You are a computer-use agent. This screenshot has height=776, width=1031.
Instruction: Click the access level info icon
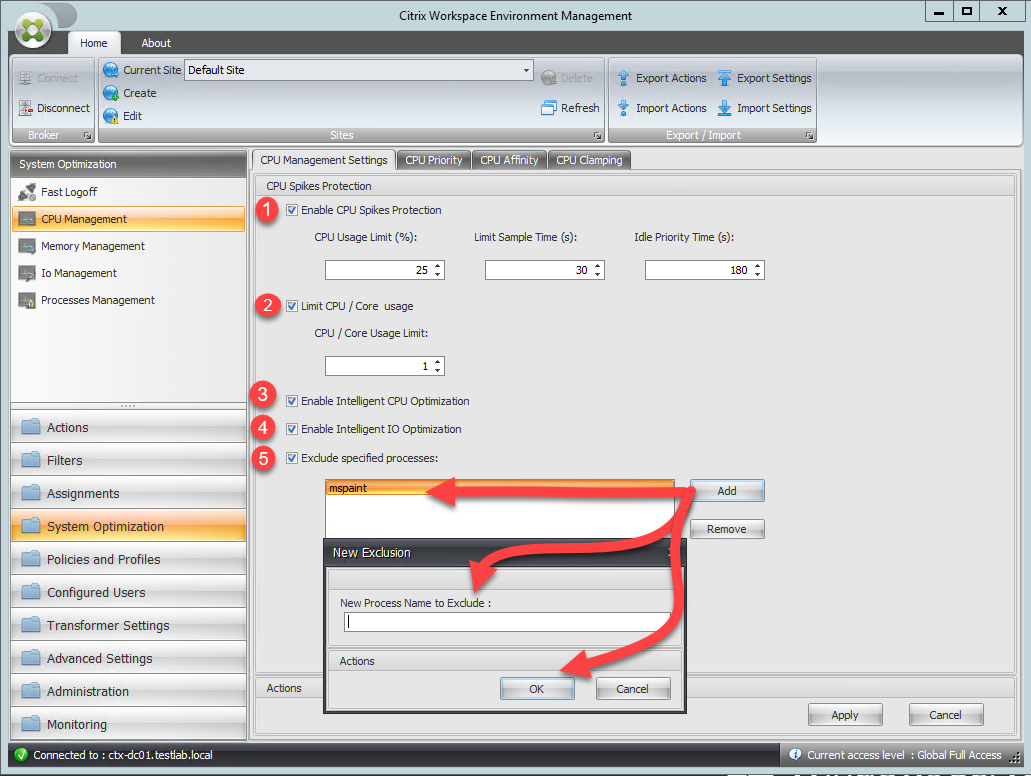pos(795,754)
